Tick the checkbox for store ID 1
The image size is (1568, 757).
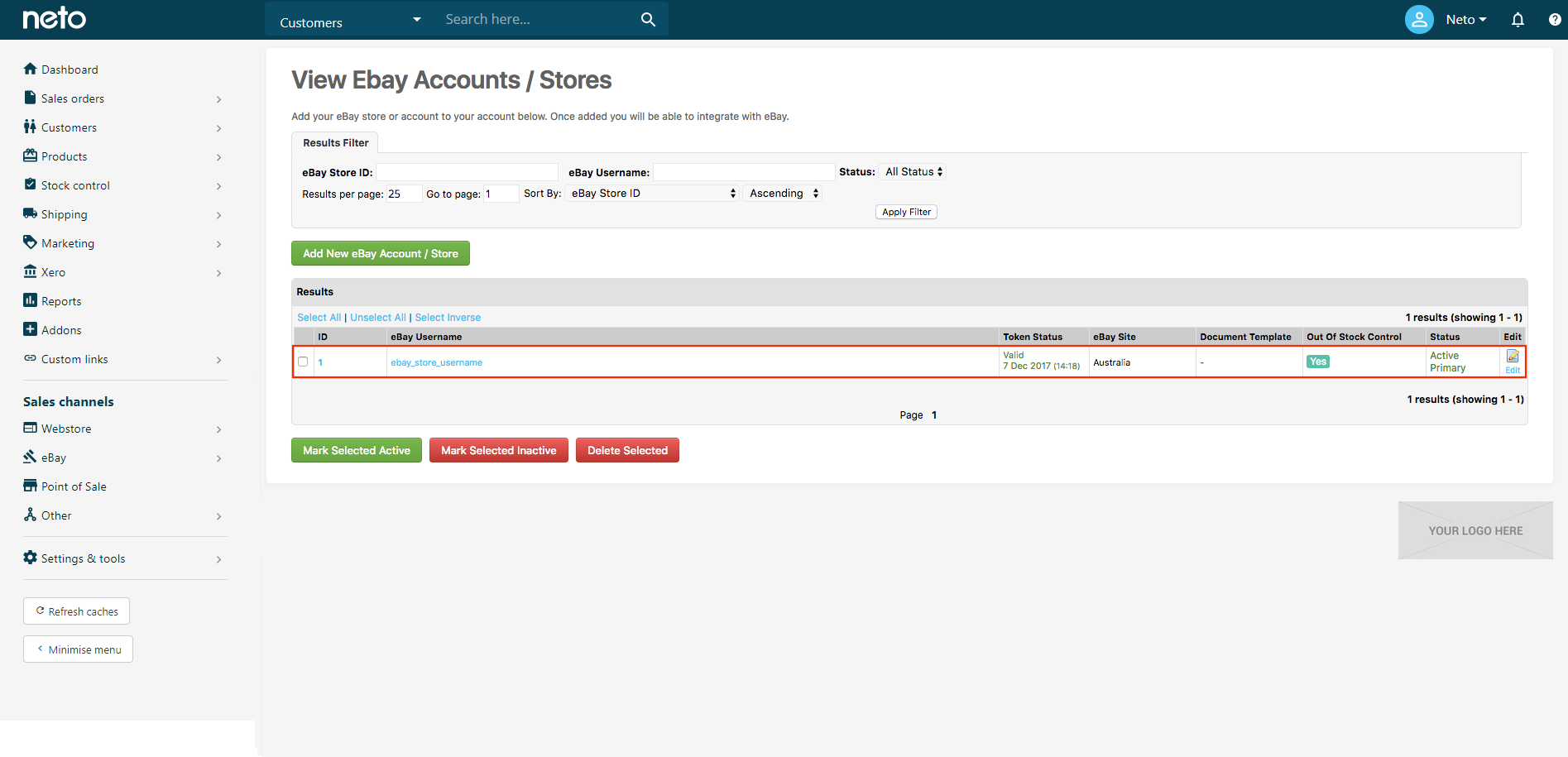[303, 362]
